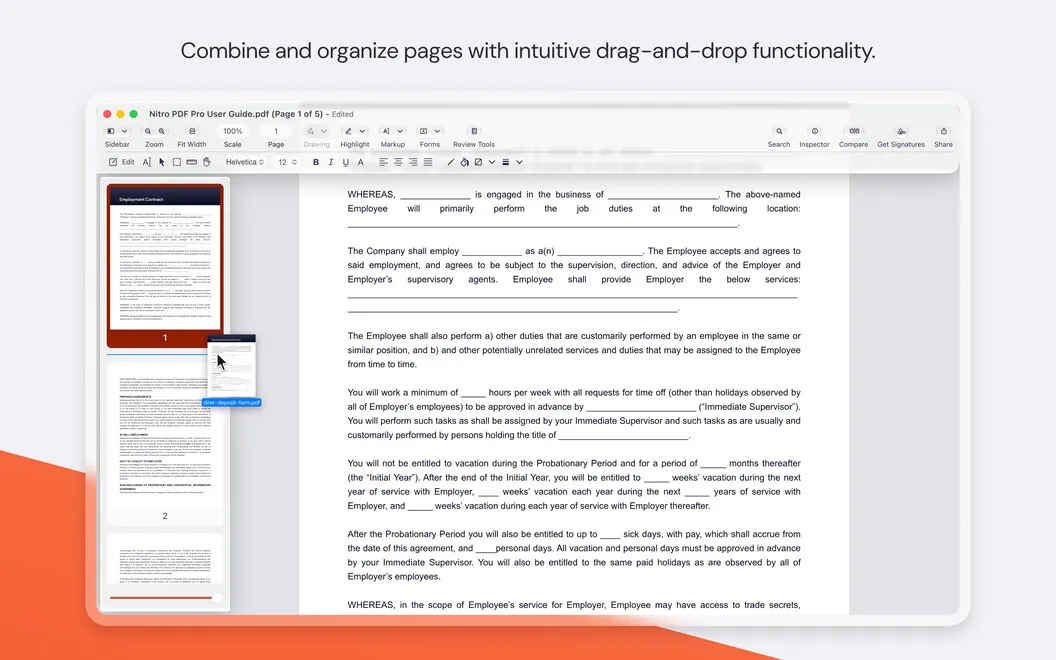The height and width of the screenshot is (660, 1056).
Task: Select the third page thumbnail in sidebar
Action: point(165,560)
